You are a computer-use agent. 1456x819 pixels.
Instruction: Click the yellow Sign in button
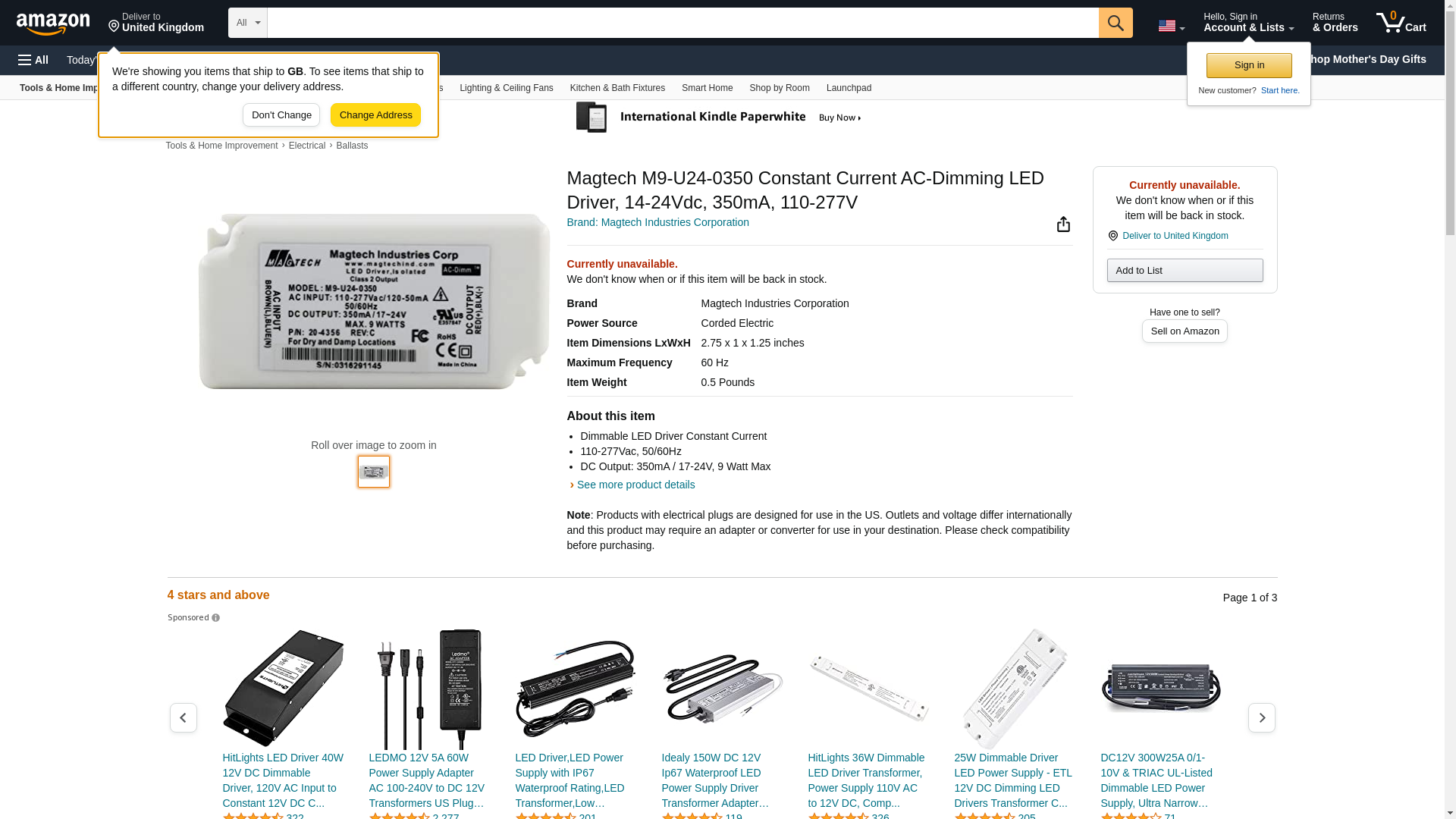(x=1248, y=65)
